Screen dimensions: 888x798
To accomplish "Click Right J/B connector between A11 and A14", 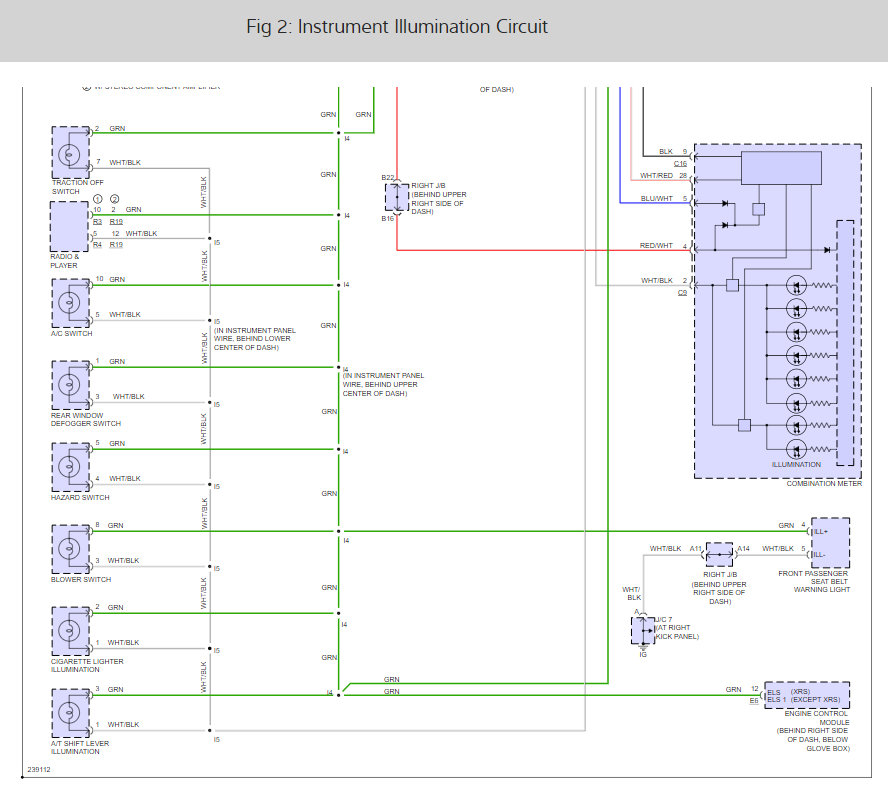I will (719, 554).
